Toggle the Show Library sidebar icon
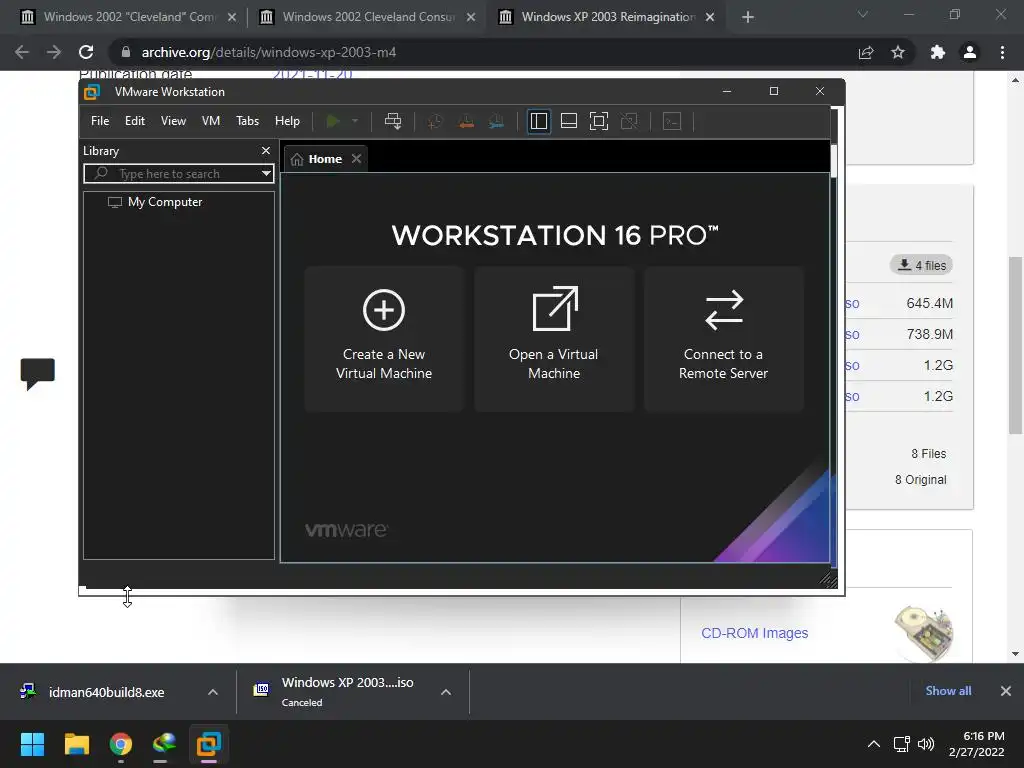Image resolution: width=1024 pixels, height=768 pixels. [539, 121]
